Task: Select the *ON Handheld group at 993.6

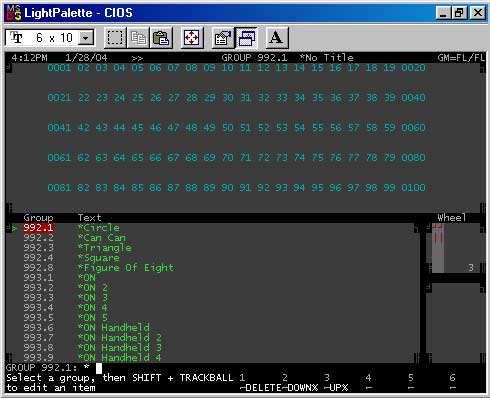Action: [114, 328]
